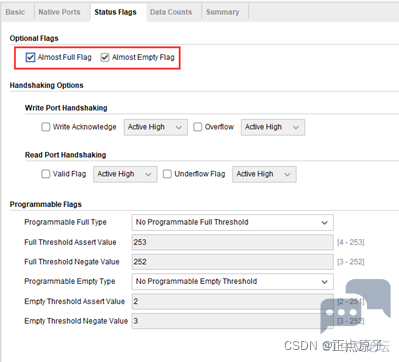Click the [4 - 253] range hint

tap(351, 242)
